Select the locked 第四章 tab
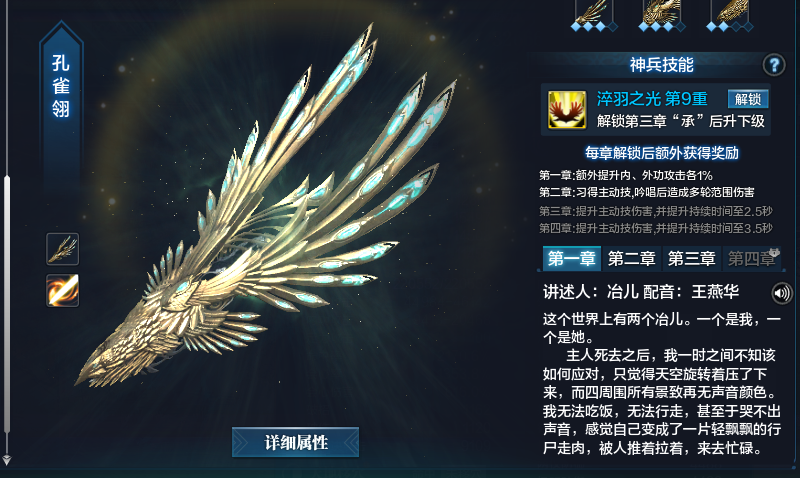The image size is (800, 478). click(752, 258)
